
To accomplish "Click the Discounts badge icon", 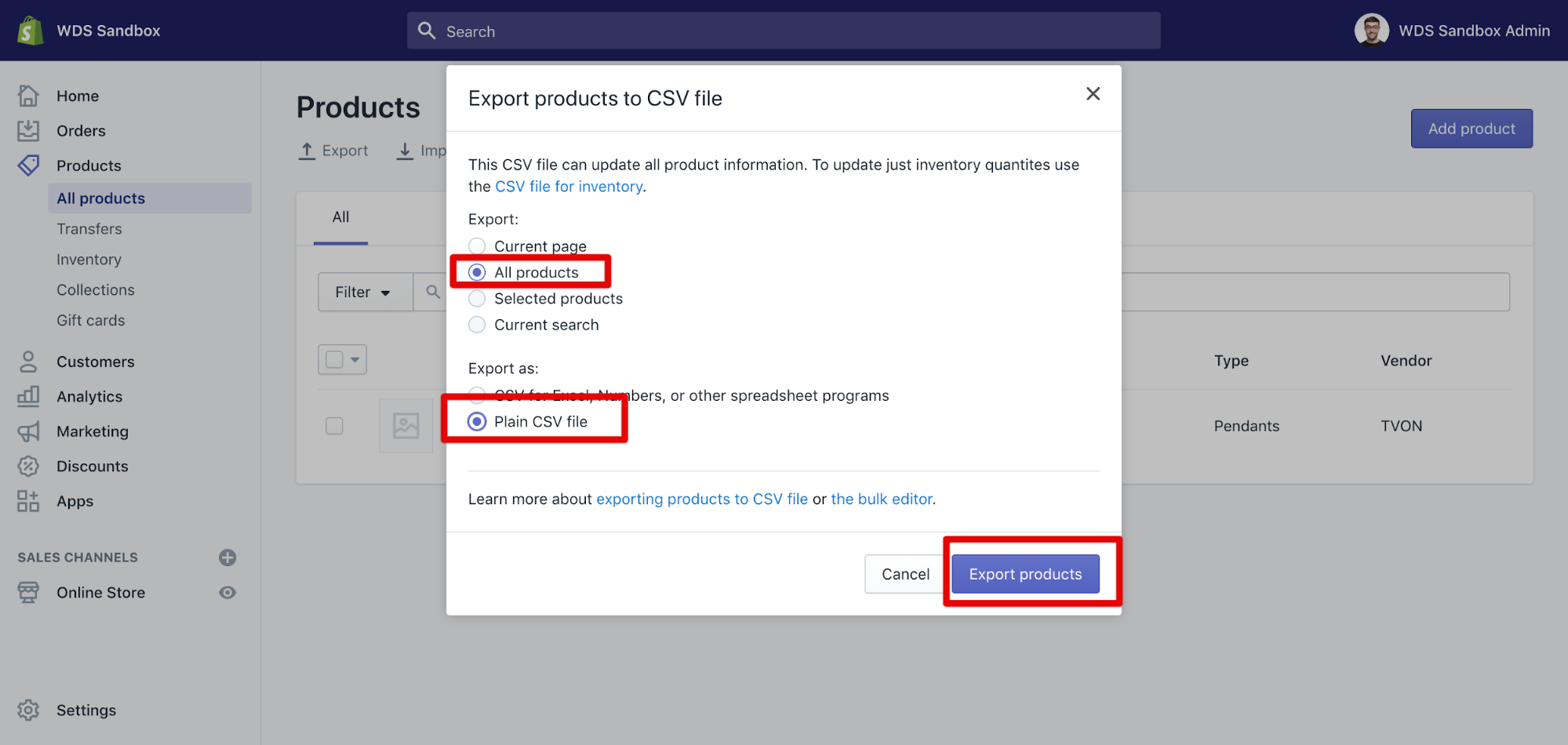I will pos(28,467).
